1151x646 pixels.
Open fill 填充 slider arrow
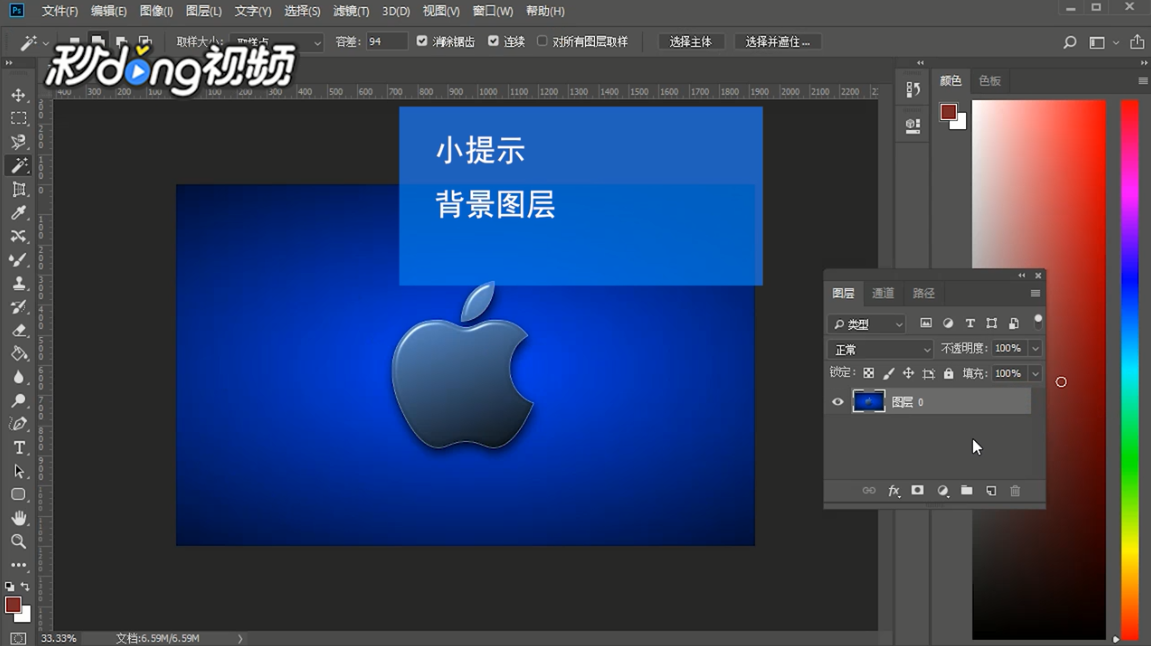click(x=1035, y=374)
